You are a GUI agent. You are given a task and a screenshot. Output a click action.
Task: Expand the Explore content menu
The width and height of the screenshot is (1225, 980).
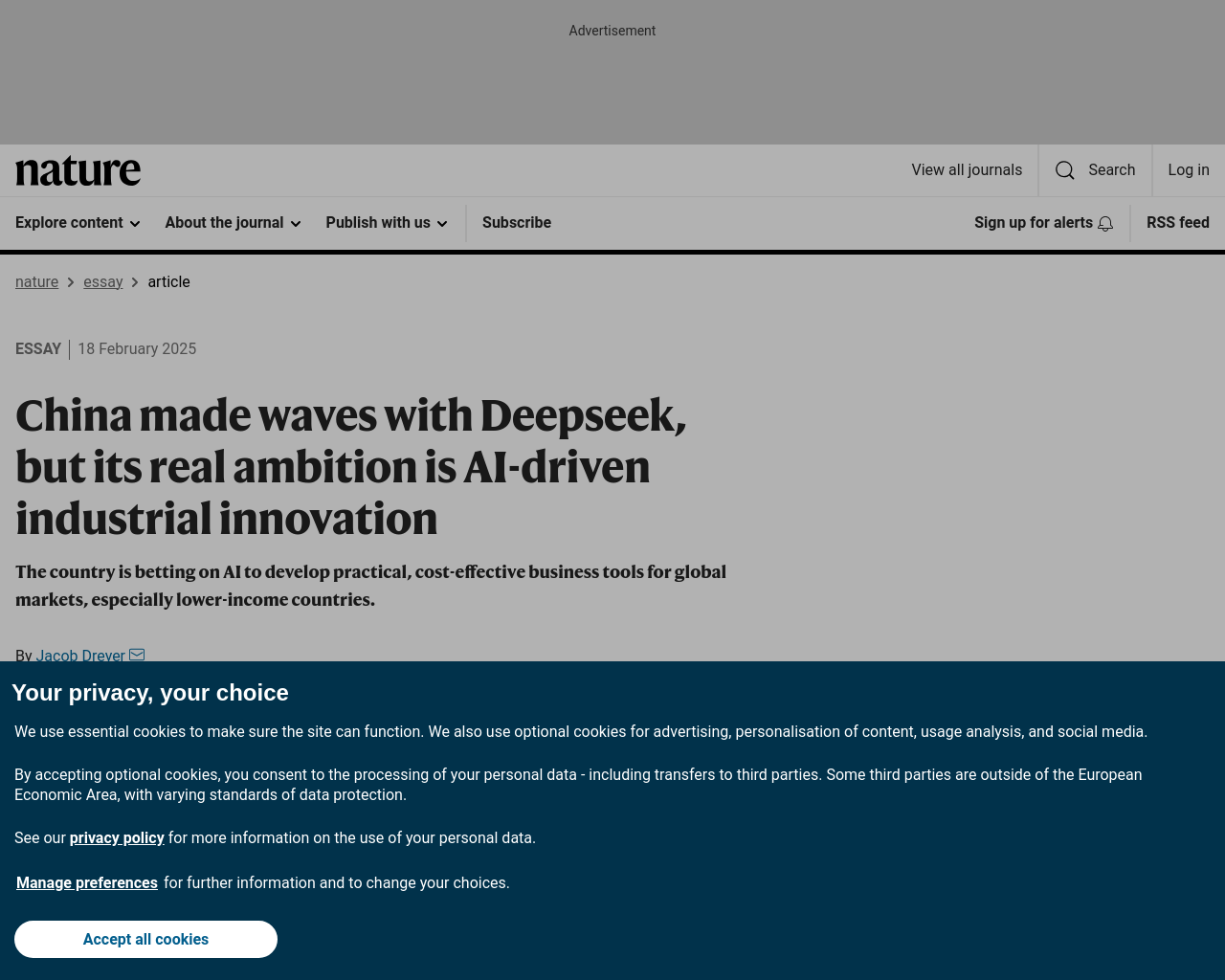[x=78, y=223]
